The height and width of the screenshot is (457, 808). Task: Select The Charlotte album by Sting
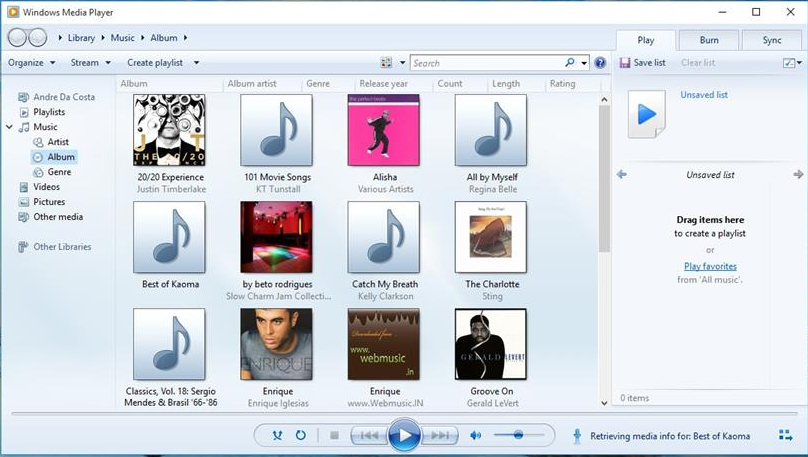tap(491, 237)
